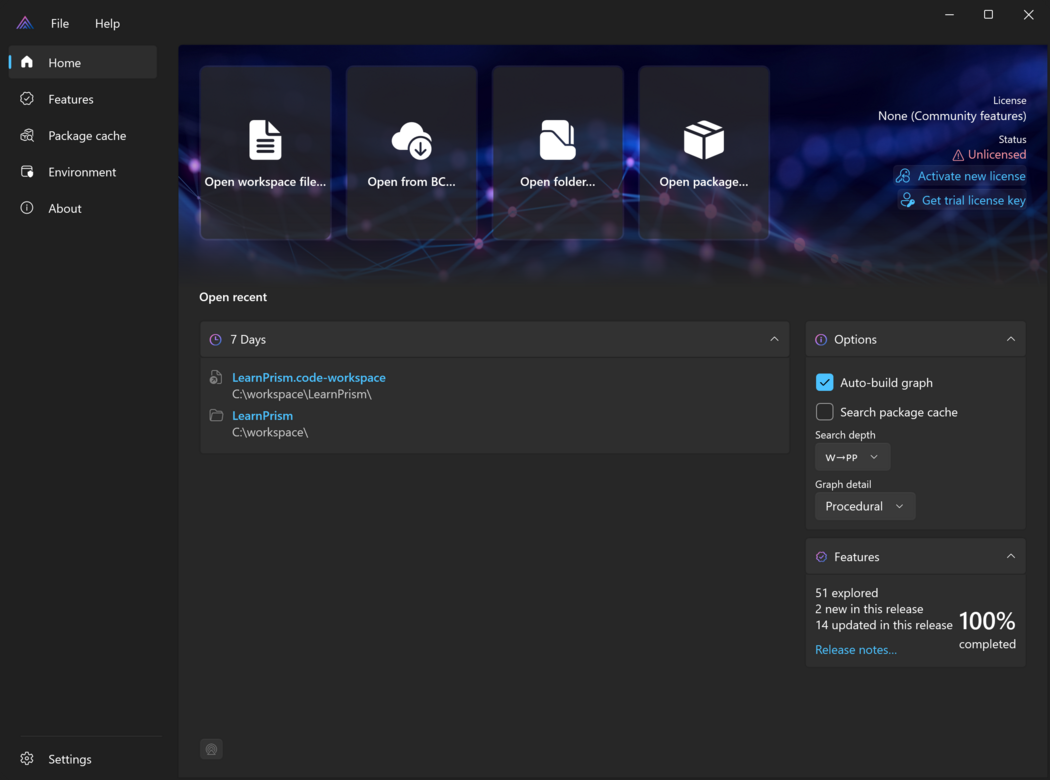The height and width of the screenshot is (780, 1050).
Task: Collapse the Features panel on the right
Action: [x=1010, y=556]
